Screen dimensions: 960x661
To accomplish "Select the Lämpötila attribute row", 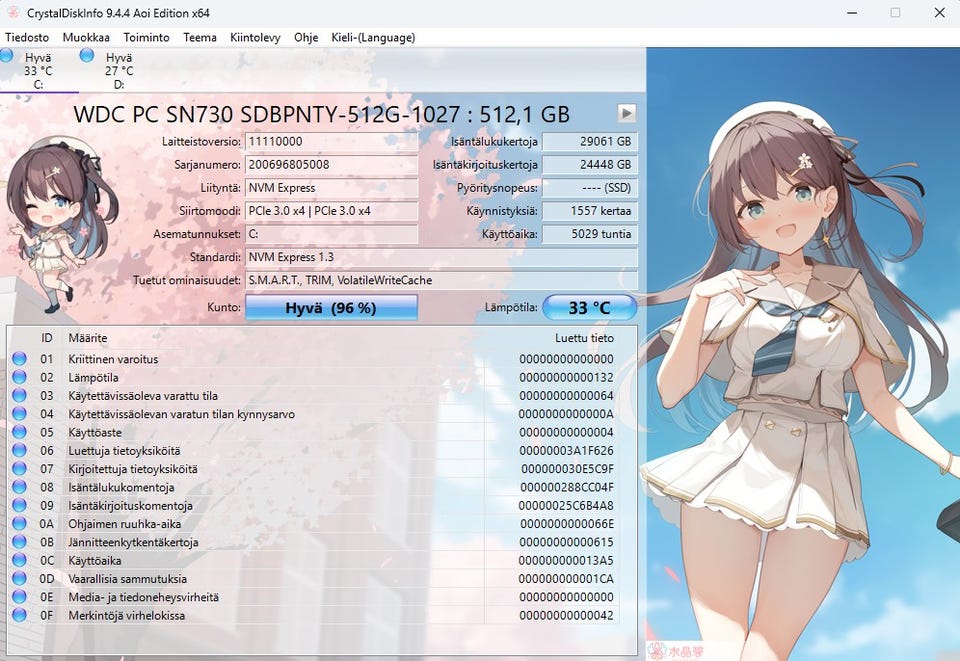I will (x=313, y=377).
